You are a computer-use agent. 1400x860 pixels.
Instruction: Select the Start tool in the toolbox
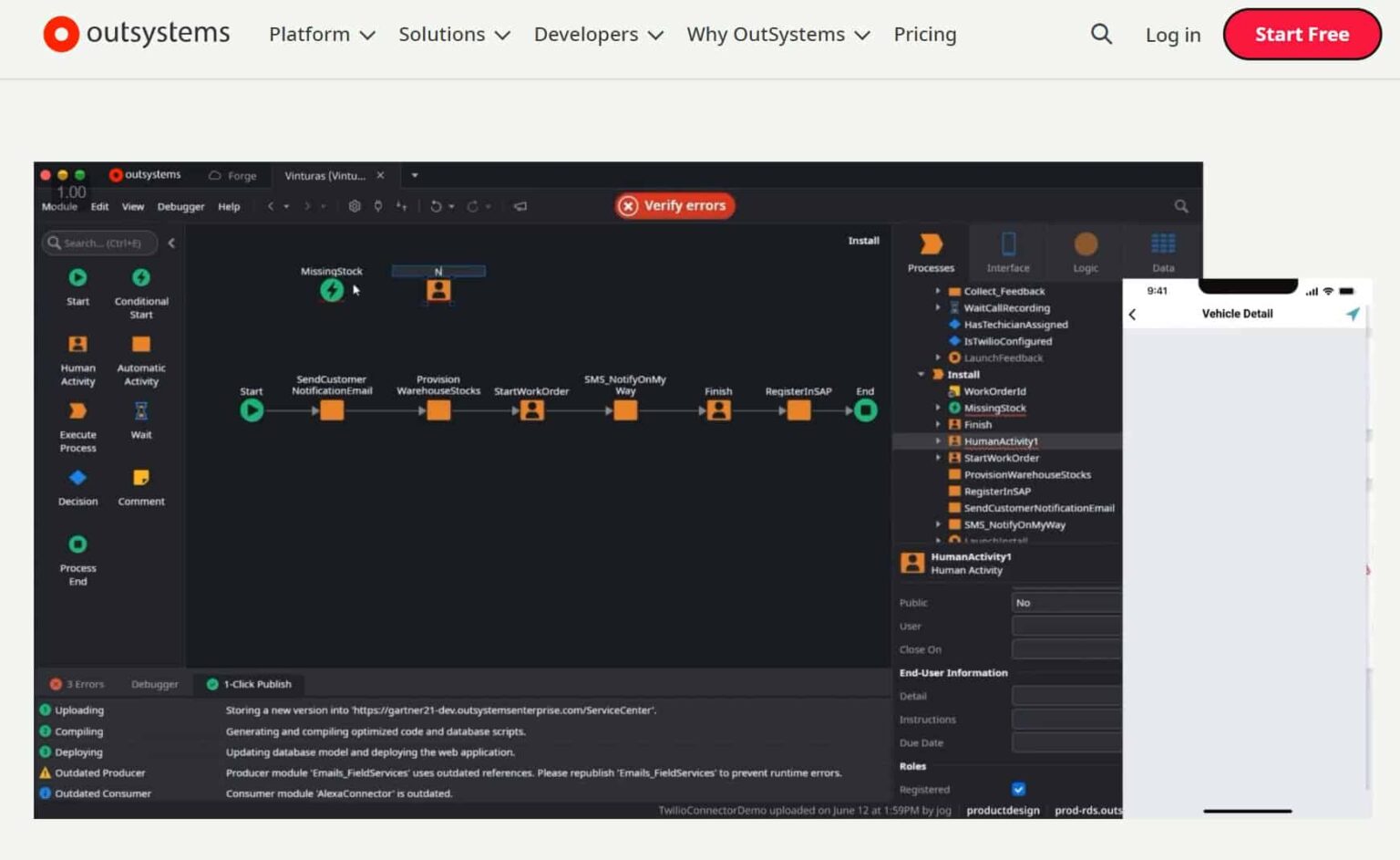(x=77, y=283)
